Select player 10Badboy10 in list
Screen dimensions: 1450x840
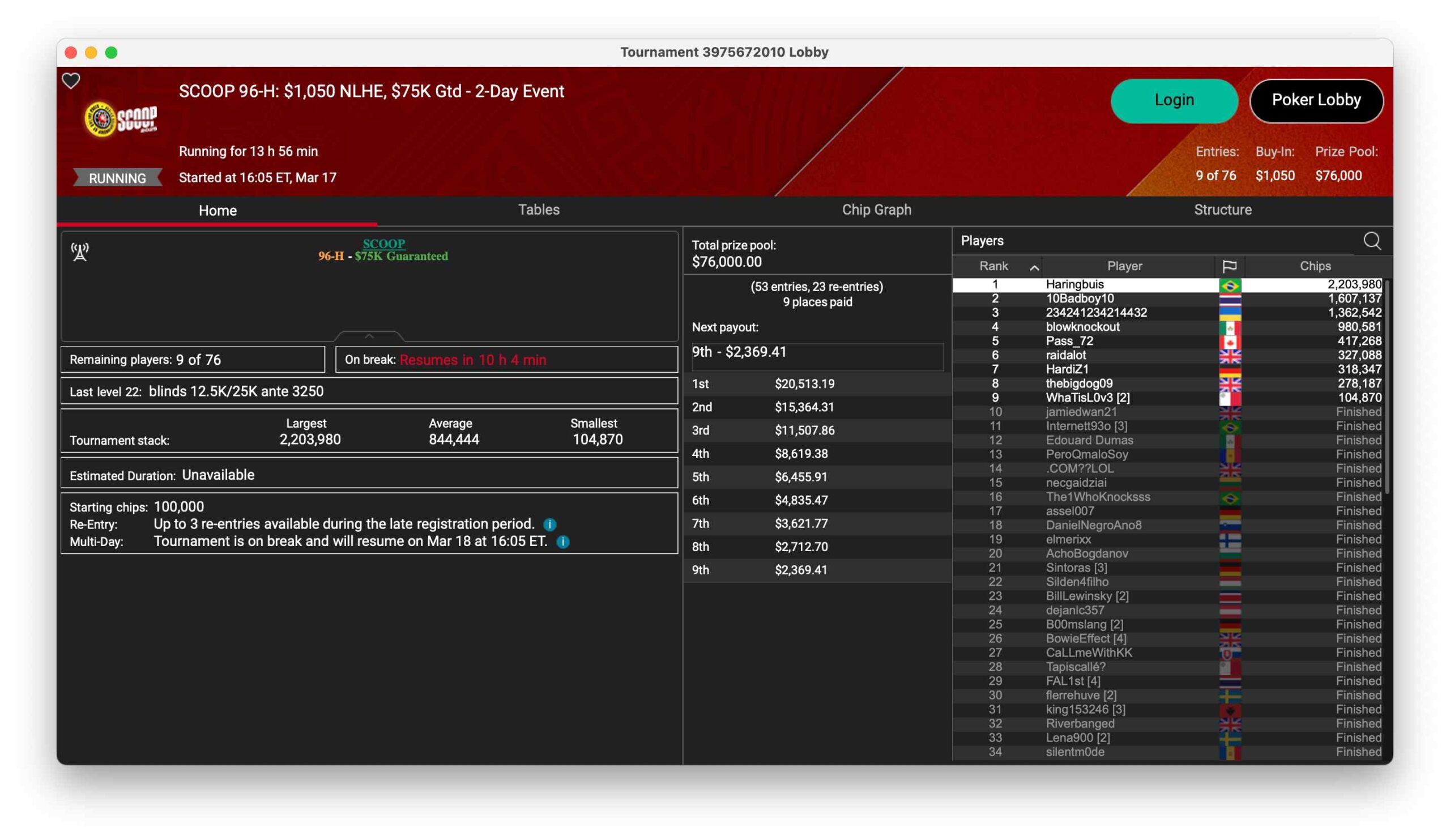point(1080,299)
